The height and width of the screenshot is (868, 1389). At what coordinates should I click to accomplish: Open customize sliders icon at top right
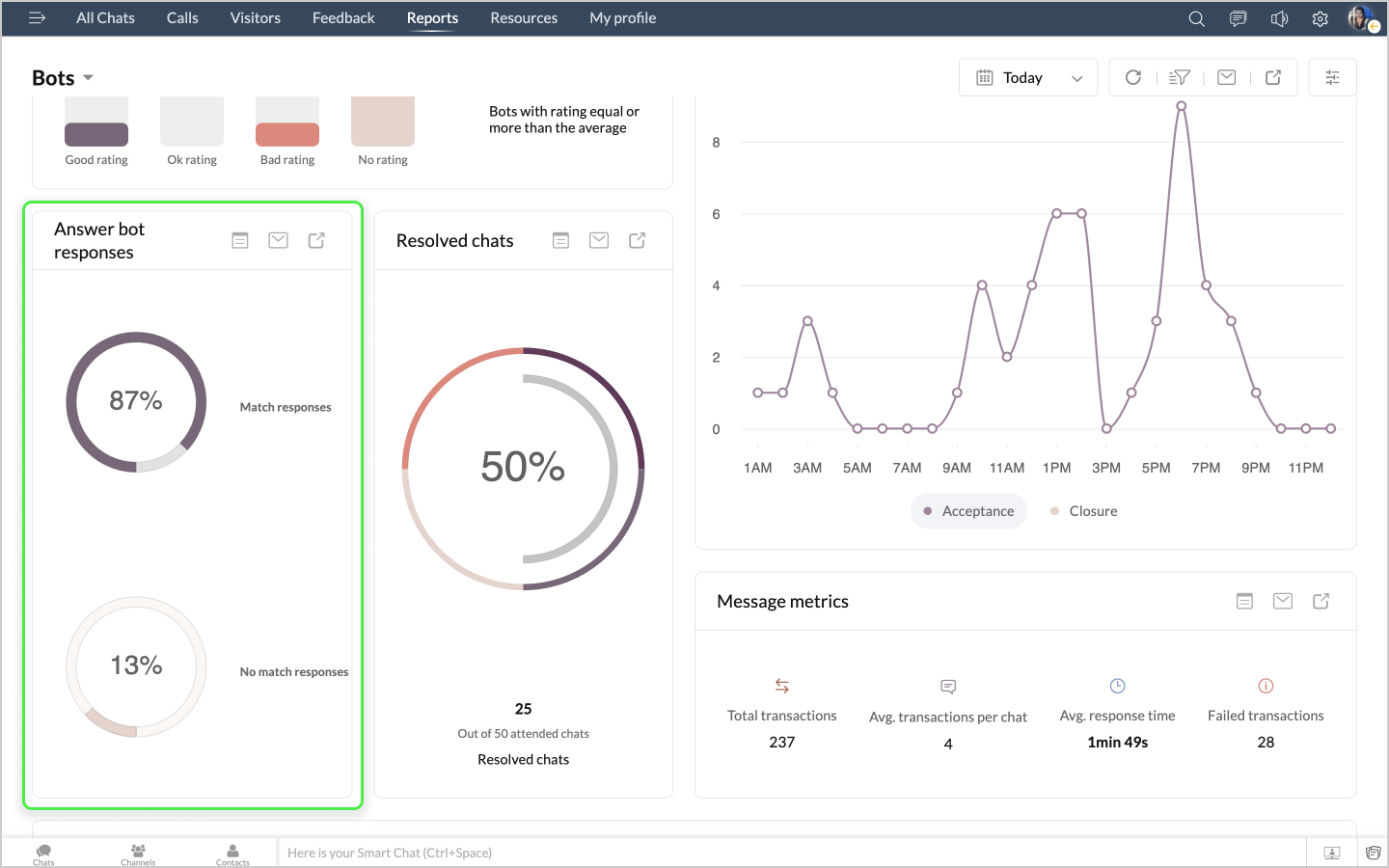pyautogui.click(x=1332, y=77)
